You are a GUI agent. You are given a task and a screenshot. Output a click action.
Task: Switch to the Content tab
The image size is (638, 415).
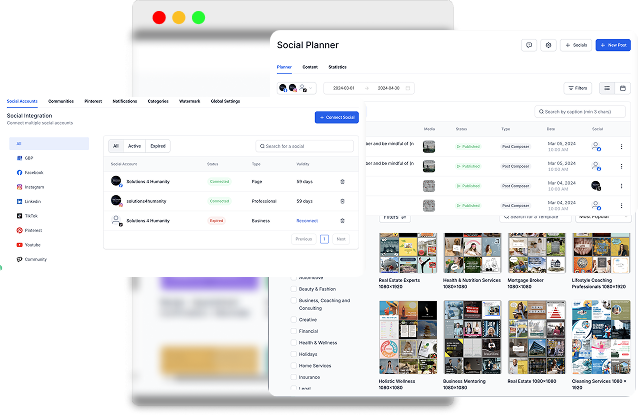click(x=310, y=67)
